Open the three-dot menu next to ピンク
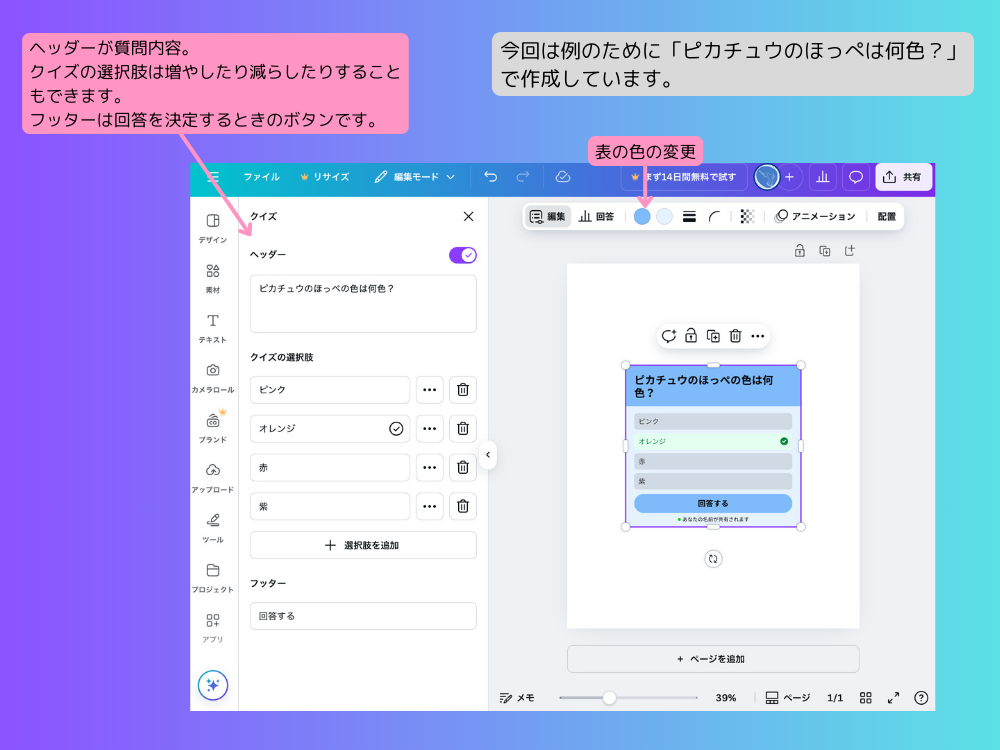Screen dimensions: 1000x750 [429, 390]
